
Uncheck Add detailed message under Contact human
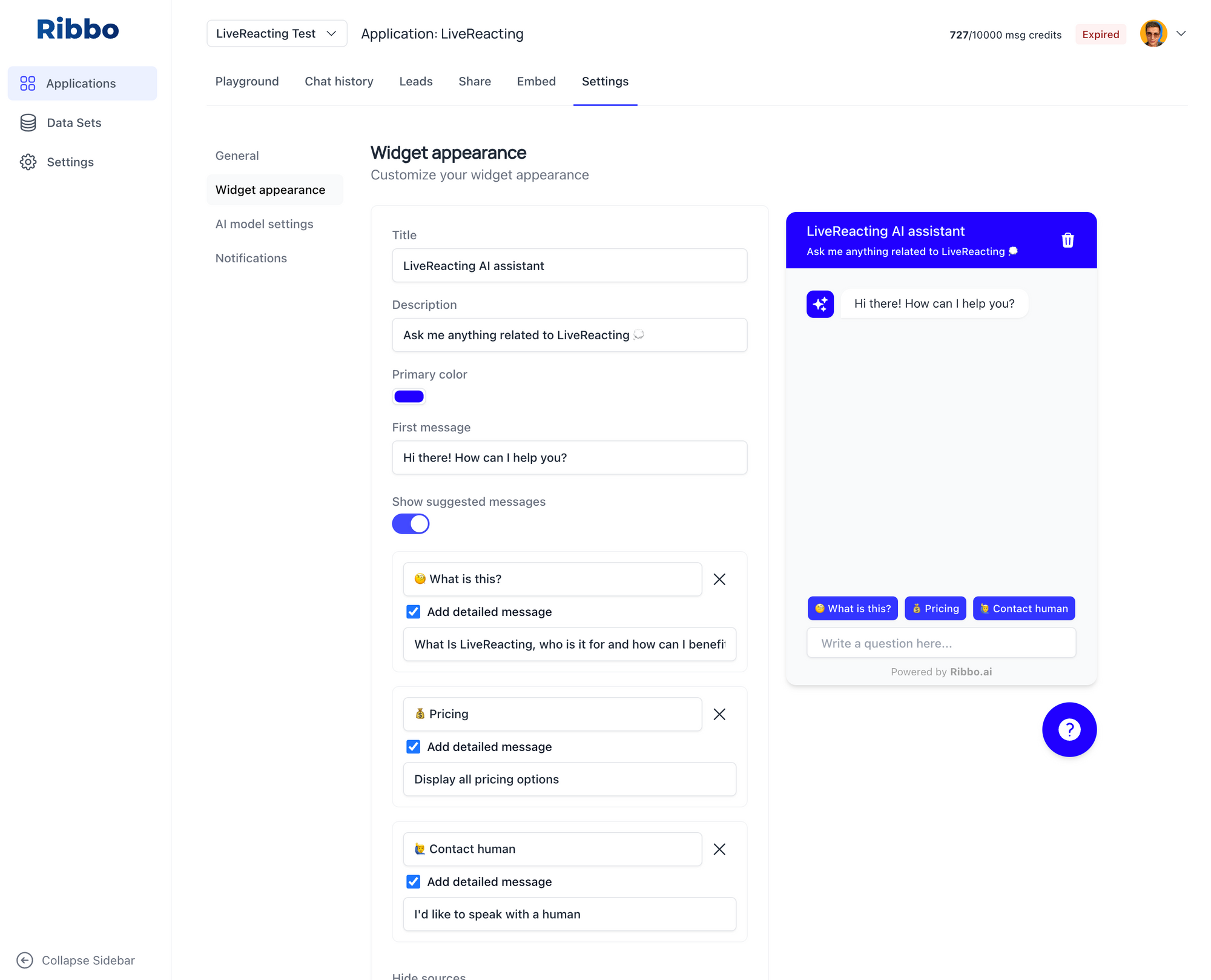(x=413, y=882)
